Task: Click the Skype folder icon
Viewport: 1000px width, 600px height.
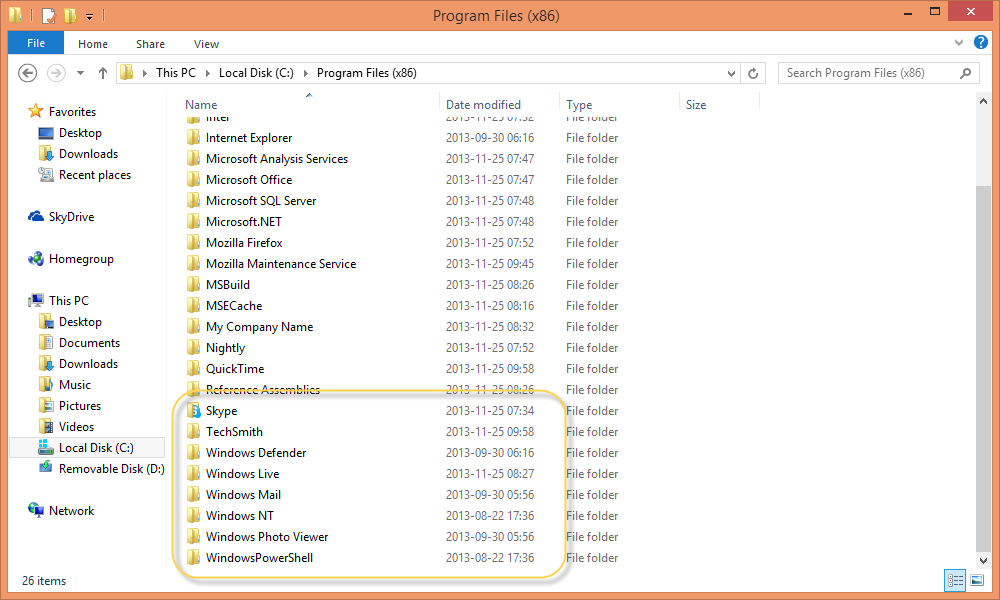Action: click(194, 411)
